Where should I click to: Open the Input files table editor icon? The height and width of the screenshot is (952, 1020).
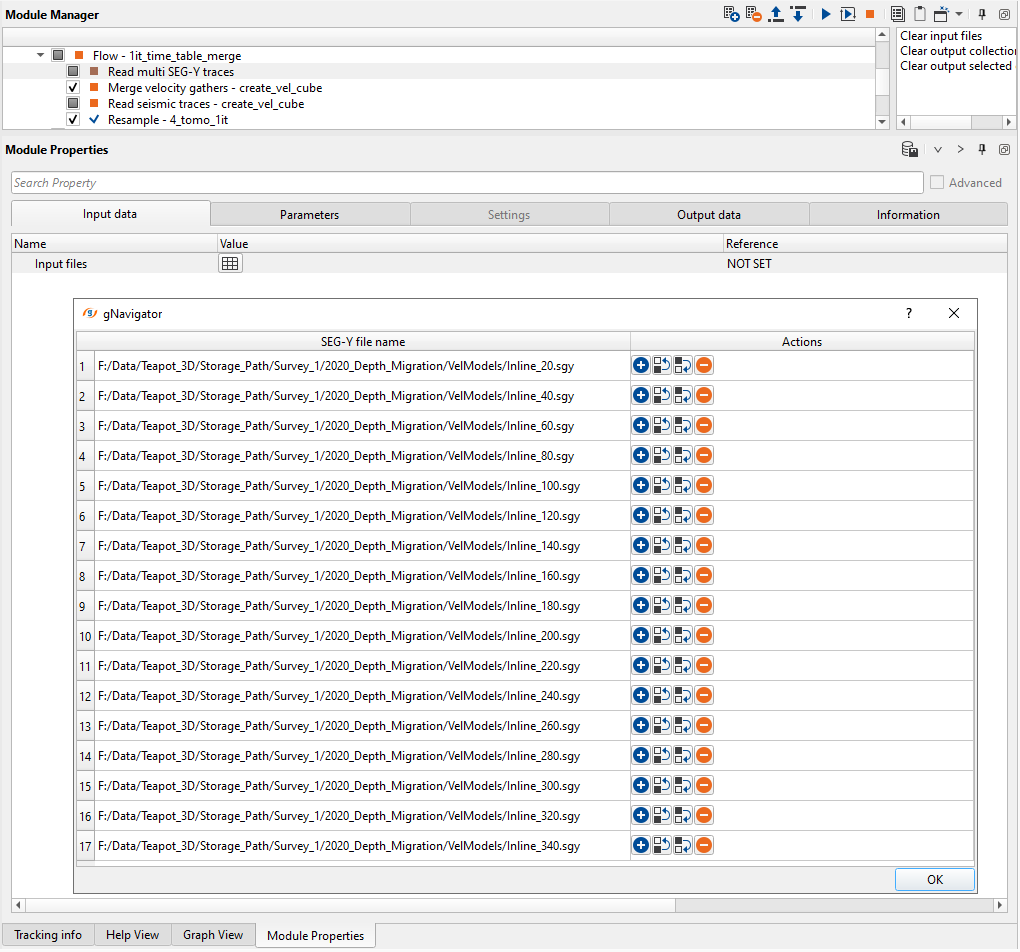pos(230,264)
